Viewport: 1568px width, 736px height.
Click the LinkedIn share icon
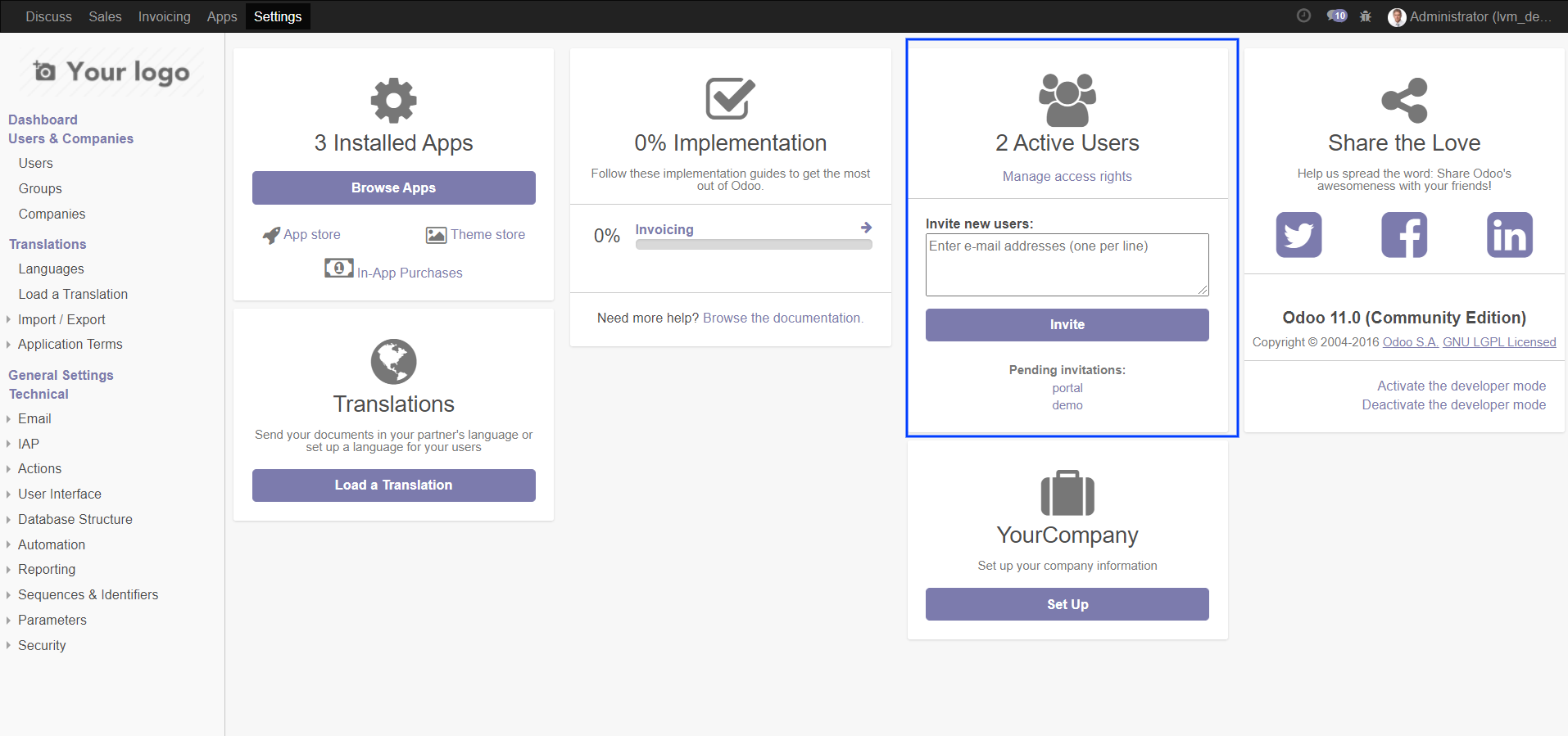point(1509,235)
